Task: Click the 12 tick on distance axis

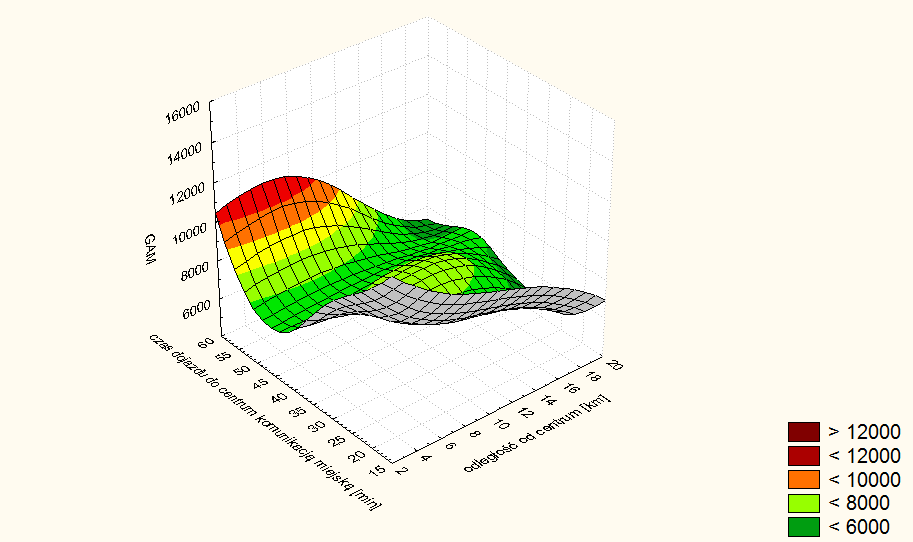Action: click(525, 412)
